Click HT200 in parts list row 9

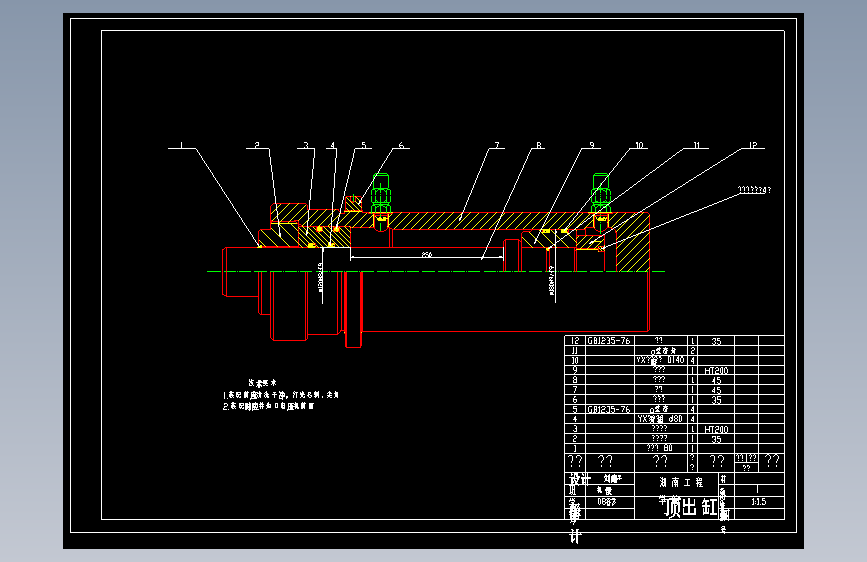point(716,371)
